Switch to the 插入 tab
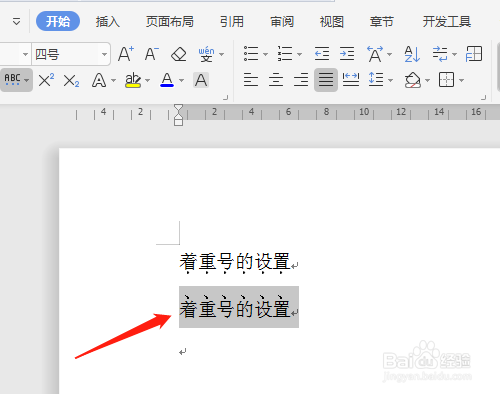 pos(107,22)
